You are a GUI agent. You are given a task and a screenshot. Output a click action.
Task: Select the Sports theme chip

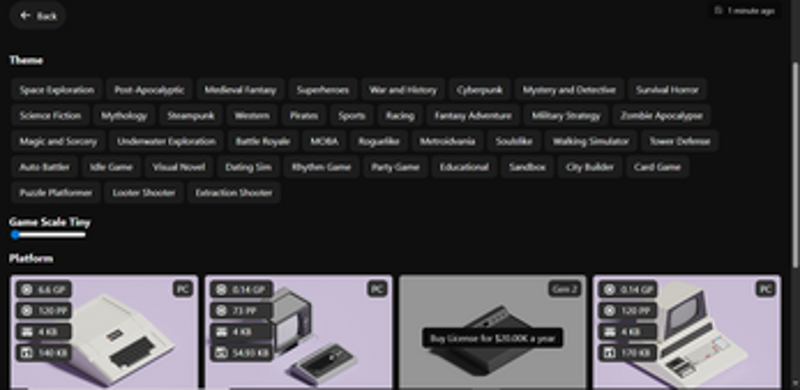coord(352,115)
